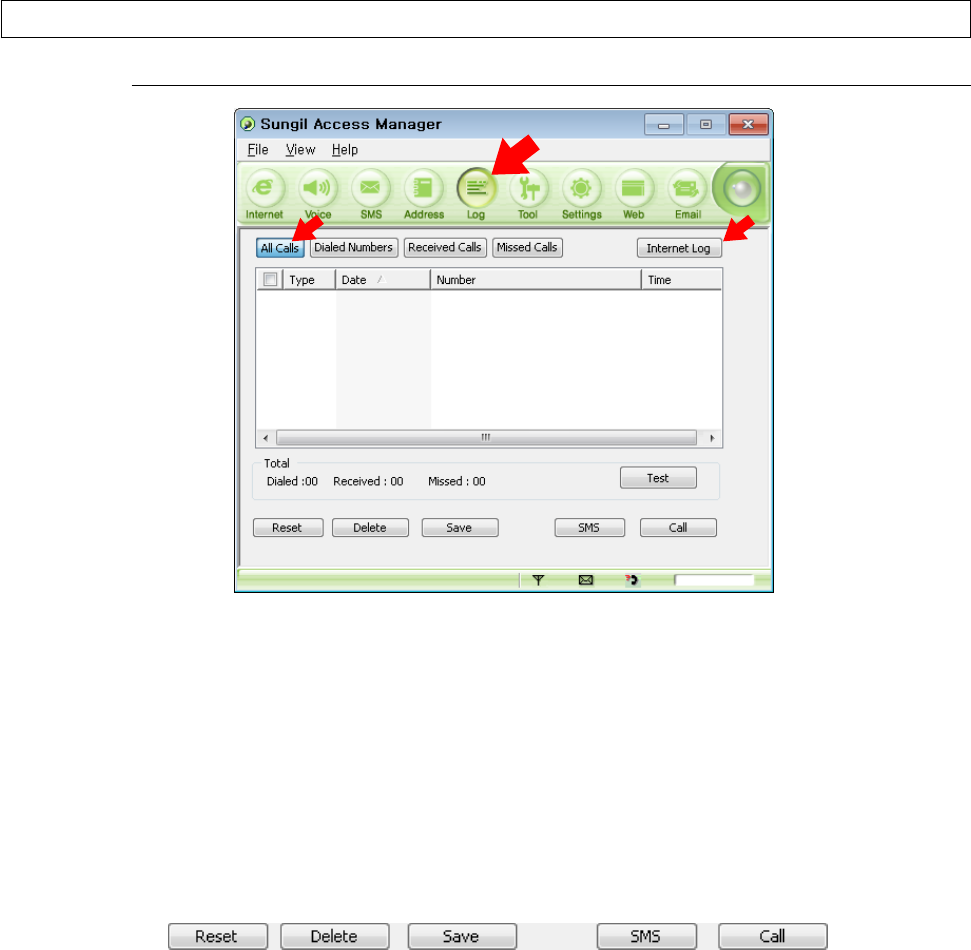Open the Email toolbar icon
The image size is (971, 950).
pyautogui.click(x=687, y=188)
